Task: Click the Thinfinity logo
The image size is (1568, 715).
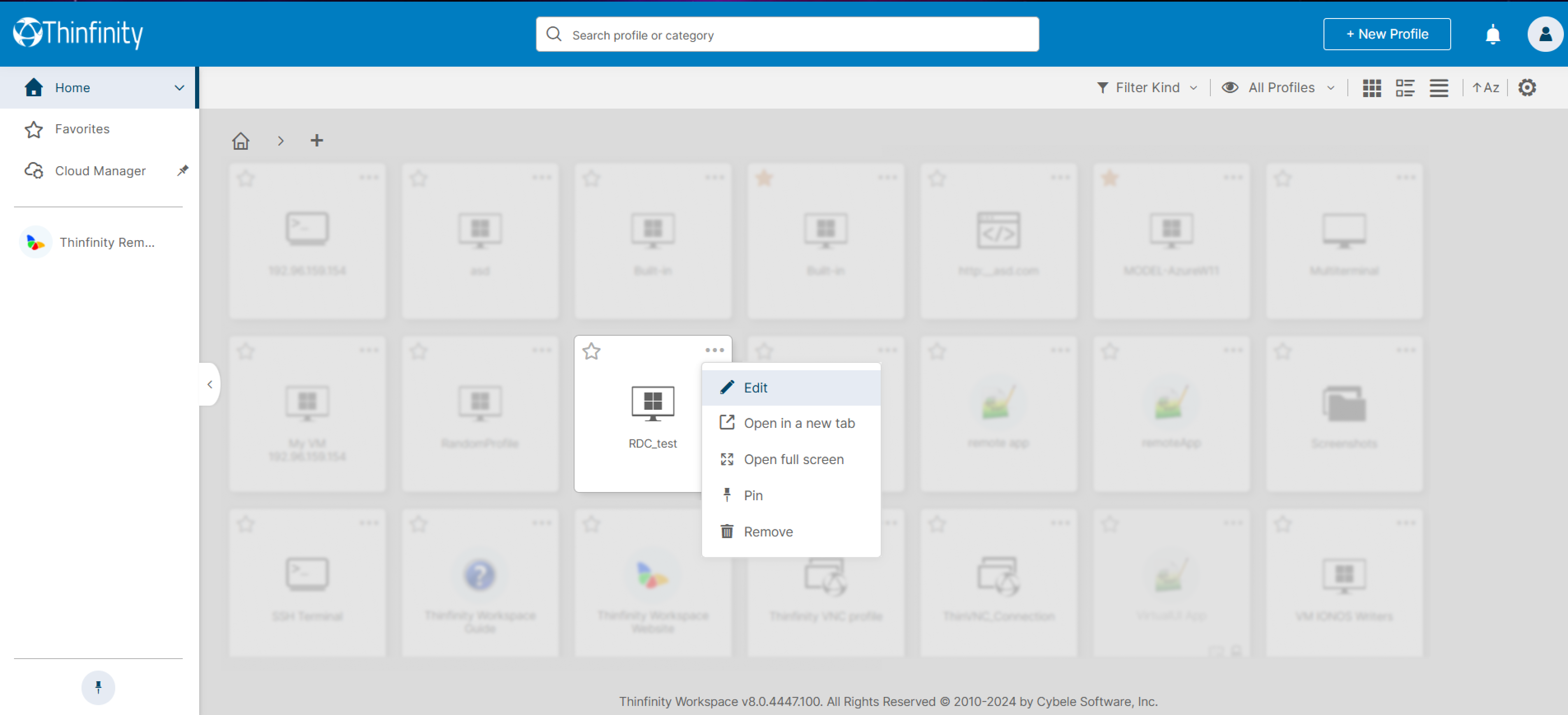Action: point(78,33)
